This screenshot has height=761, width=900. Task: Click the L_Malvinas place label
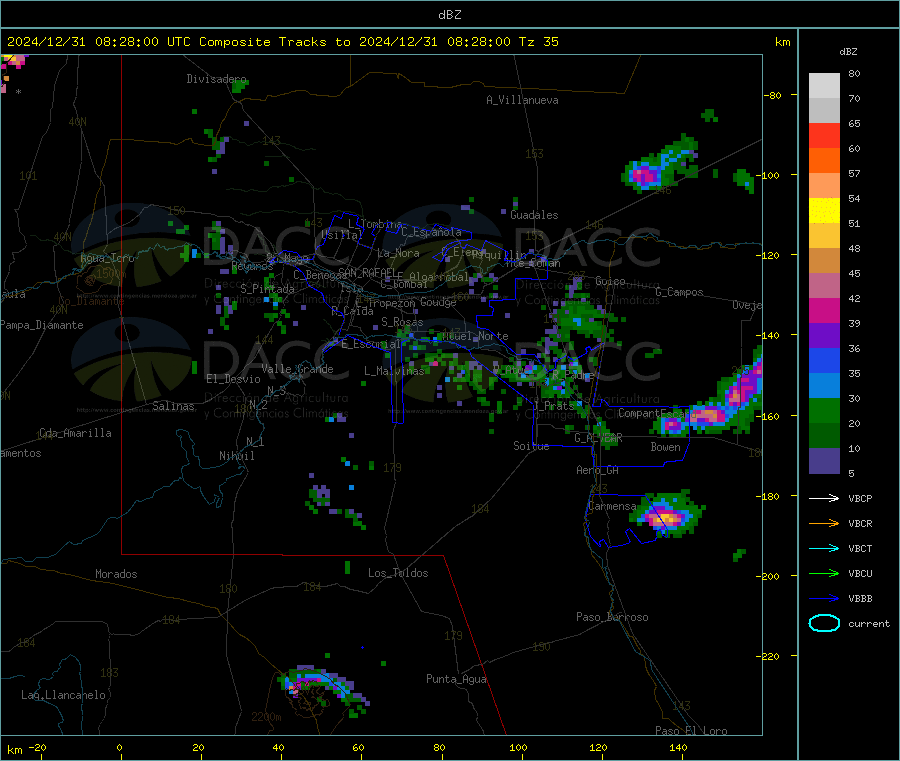(394, 371)
